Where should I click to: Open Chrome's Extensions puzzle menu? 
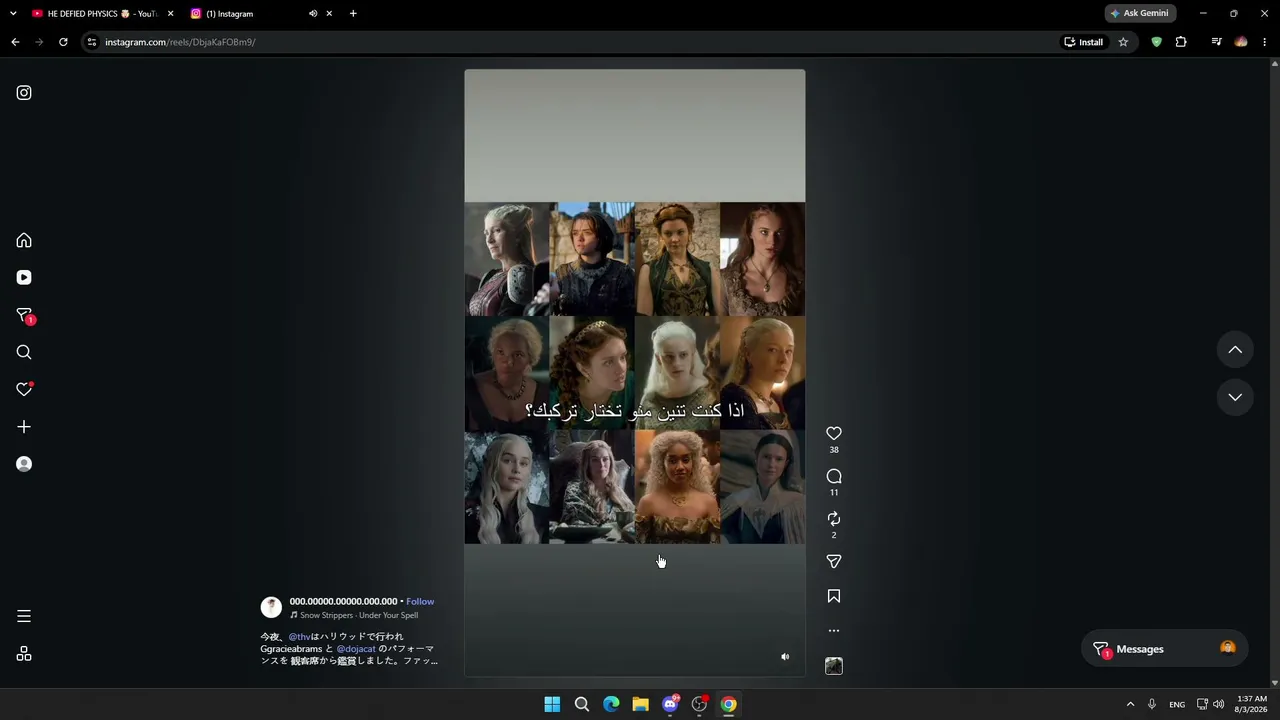point(1181,42)
